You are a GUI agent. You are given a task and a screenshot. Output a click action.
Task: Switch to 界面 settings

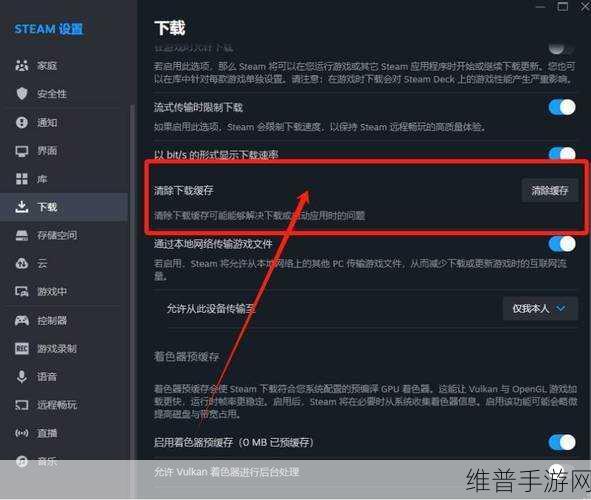point(64,151)
